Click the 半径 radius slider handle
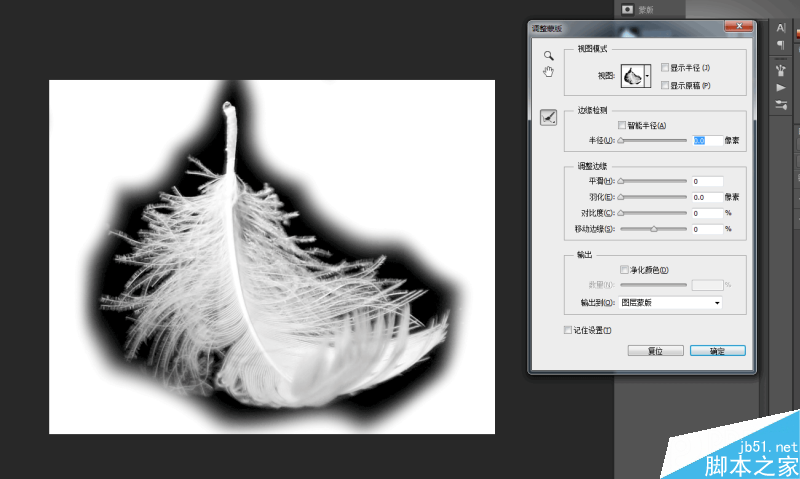The height and width of the screenshot is (479, 800). [x=620, y=140]
